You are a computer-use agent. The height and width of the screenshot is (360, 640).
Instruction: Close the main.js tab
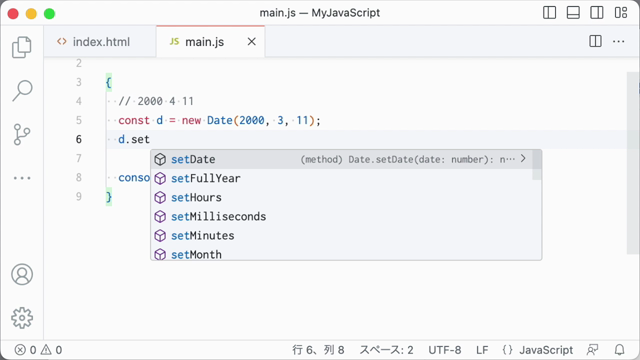click(x=252, y=42)
